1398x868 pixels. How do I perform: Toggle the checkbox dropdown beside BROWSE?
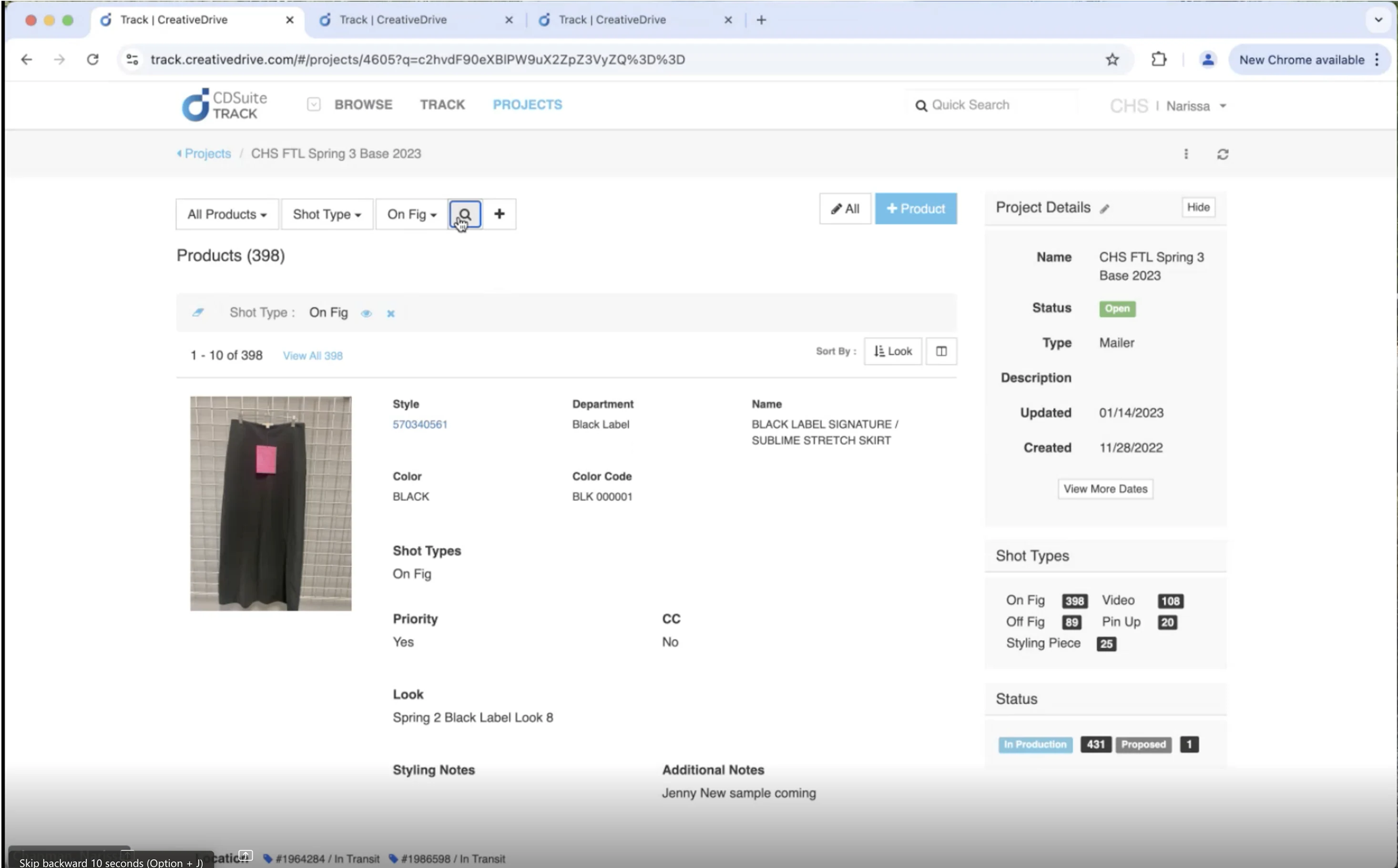pyautogui.click(x=314, y=104)
